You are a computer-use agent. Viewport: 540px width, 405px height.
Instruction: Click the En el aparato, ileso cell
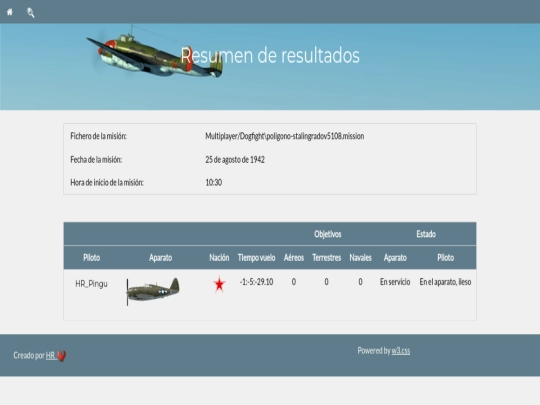(445, 282)
